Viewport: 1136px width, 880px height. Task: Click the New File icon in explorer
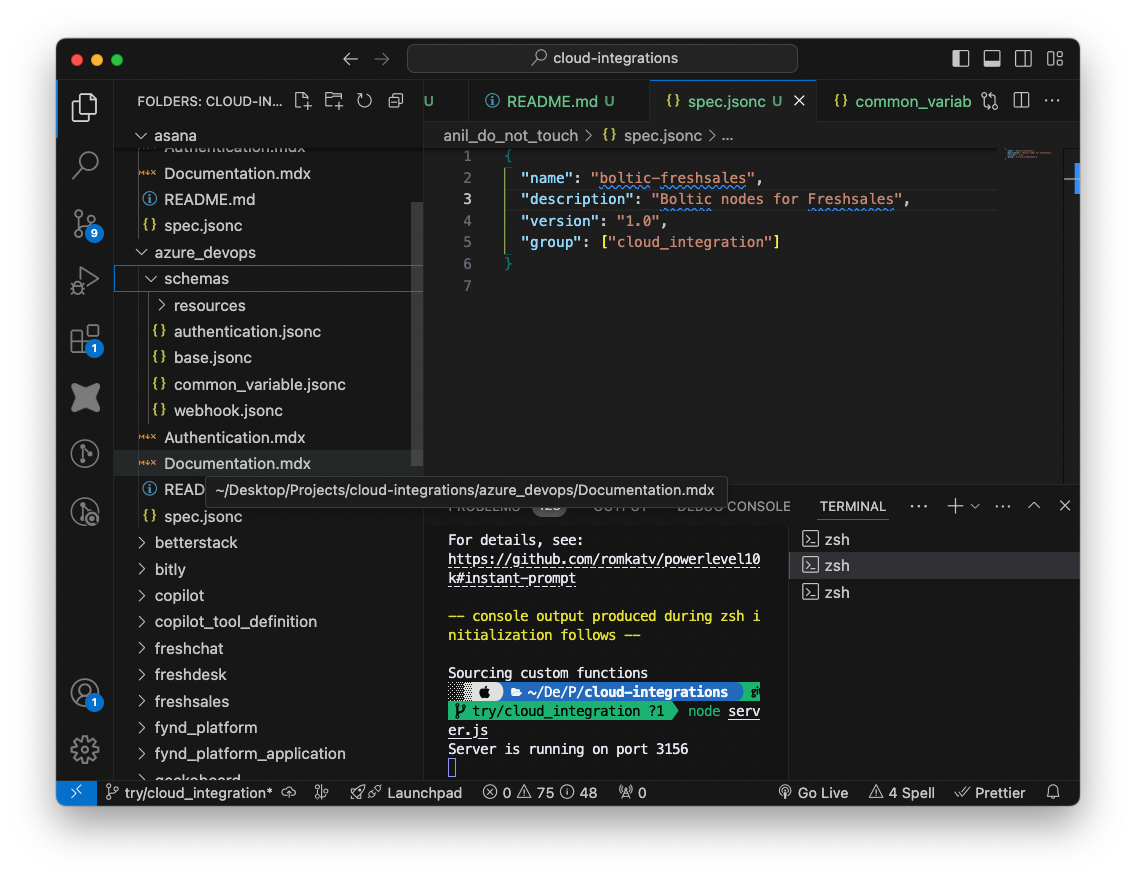303,101
